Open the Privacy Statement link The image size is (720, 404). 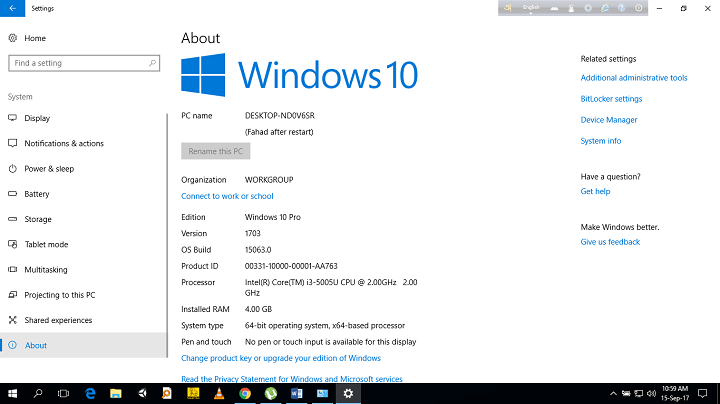(x=292, y=379)
